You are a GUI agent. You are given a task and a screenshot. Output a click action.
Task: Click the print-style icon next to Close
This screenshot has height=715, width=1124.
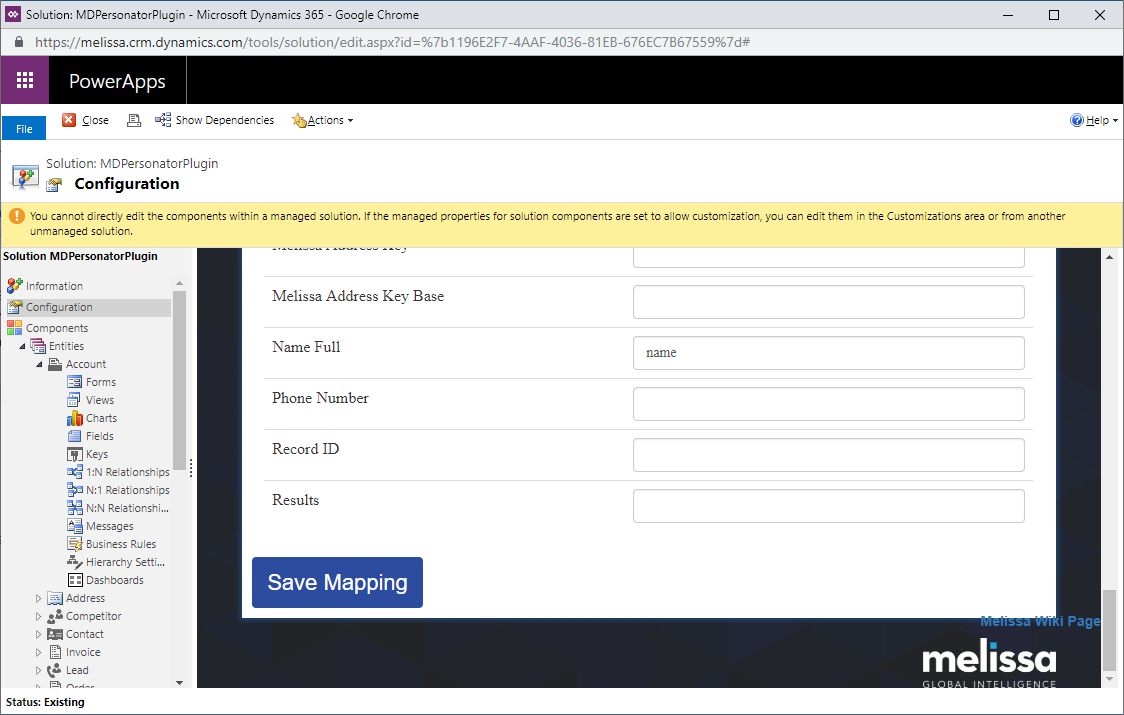pyautogui.click(x=133, y=120)
